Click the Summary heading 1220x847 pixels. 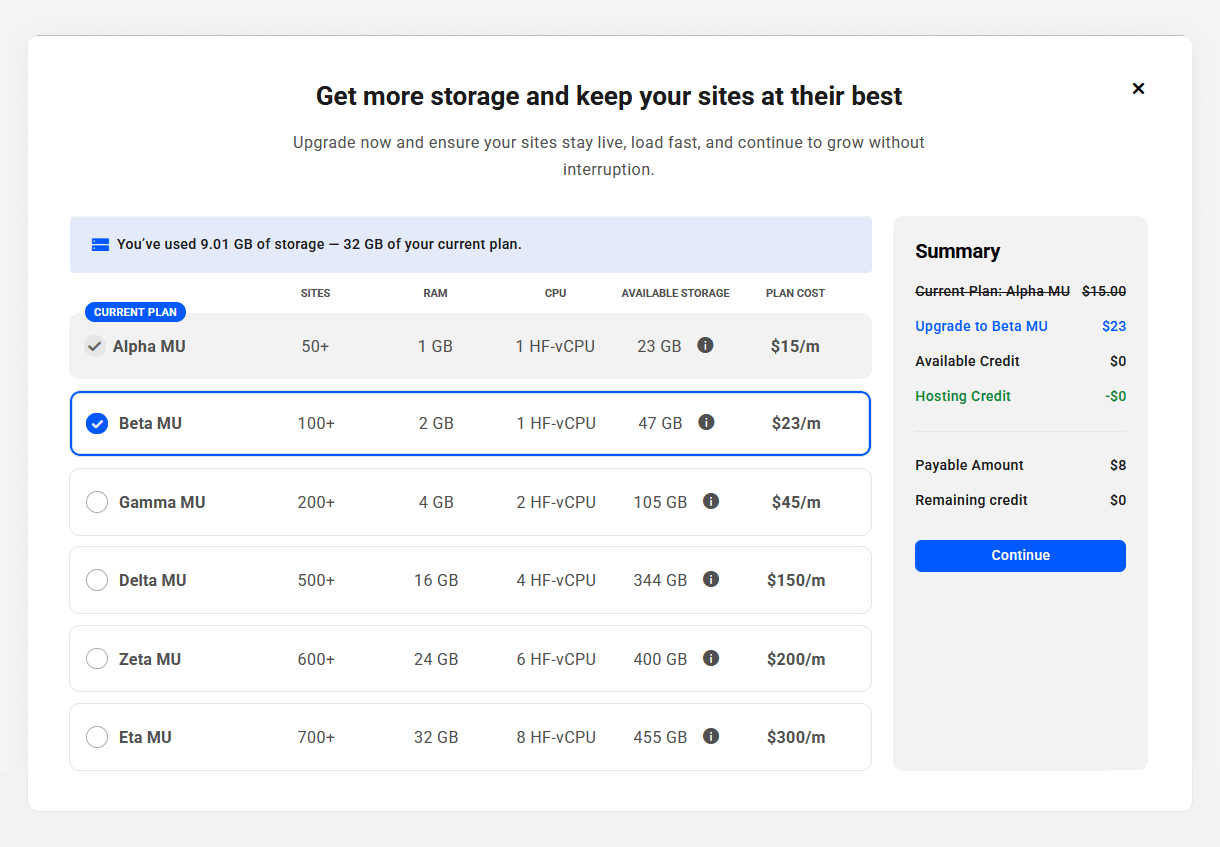pyautogui.click(x=957, y=251)
